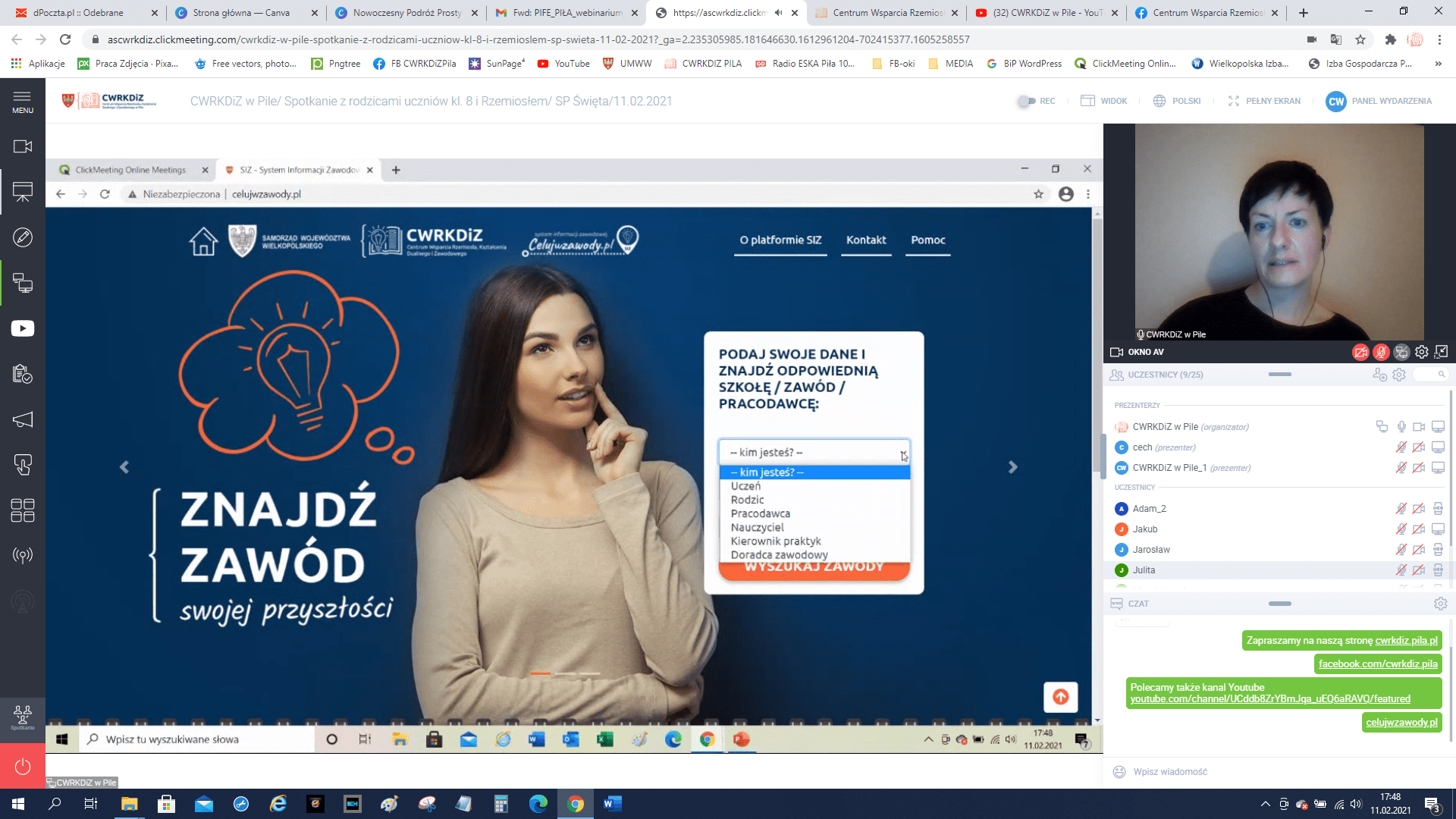The width and height of the screenshot is (1456, 819).
Task: Type in the 'Wpisz wiadomość' chat field
Action: point(1274,772)
